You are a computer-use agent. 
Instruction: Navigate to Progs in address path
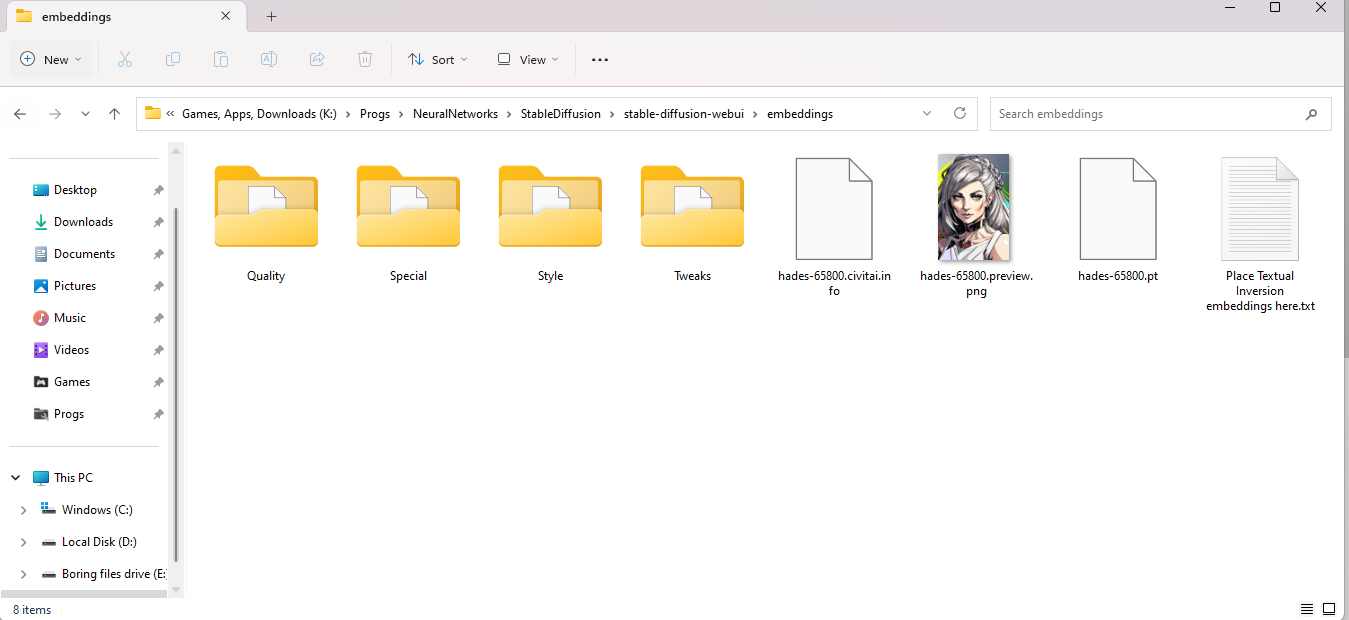375,114
